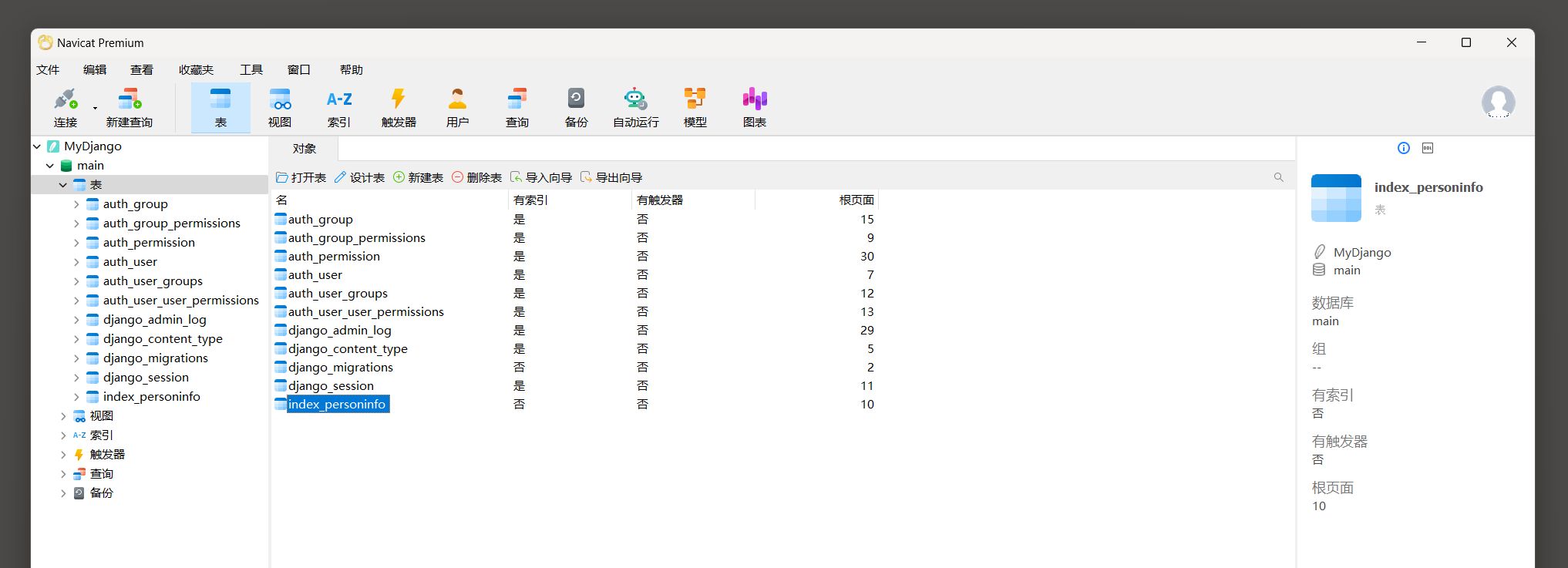
Task: Expand the 视图 tree node
Action: 63,416
